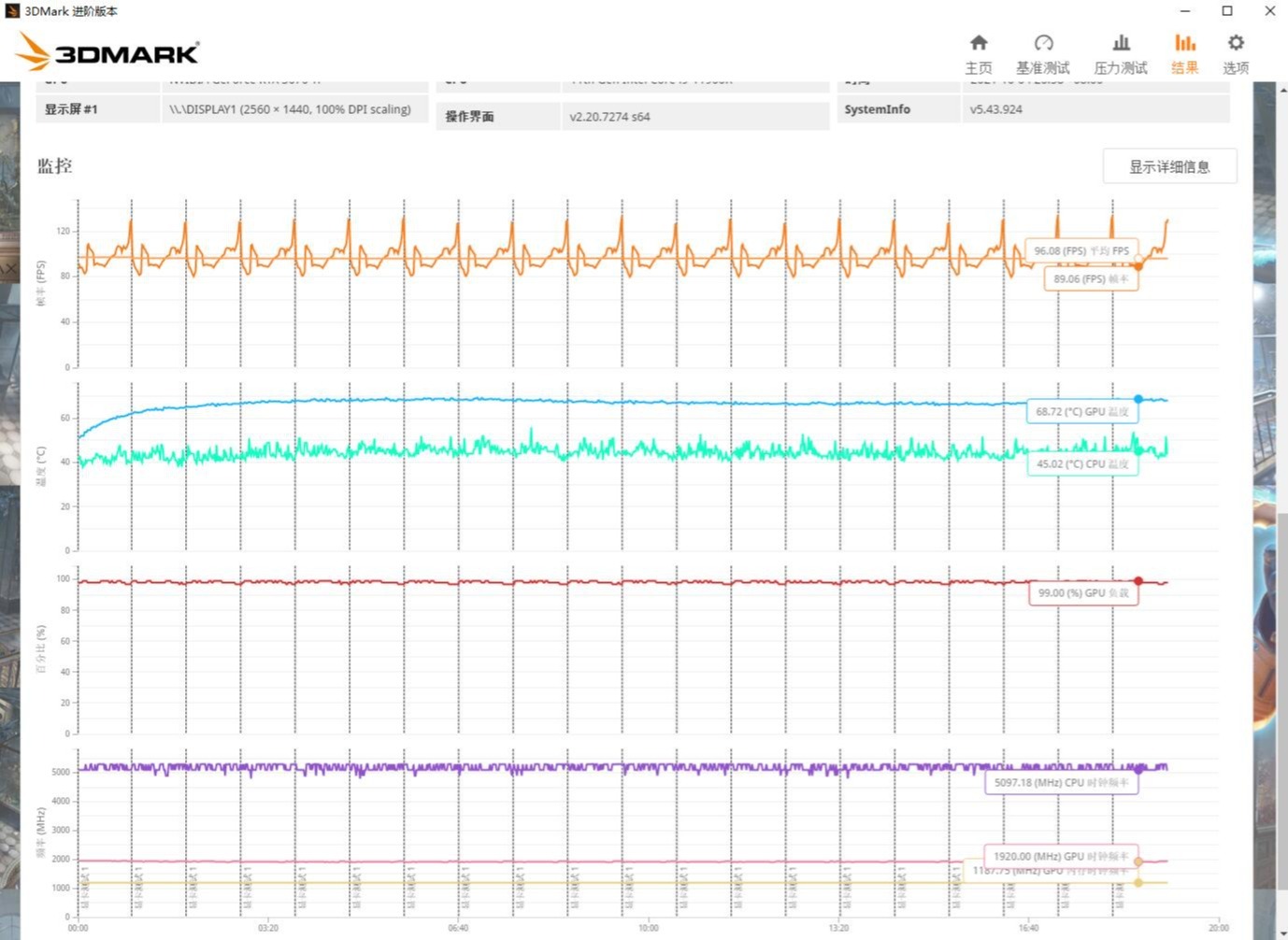
Task: Click the blue GPU temperature marker dot
Action: click(1138, 399)
